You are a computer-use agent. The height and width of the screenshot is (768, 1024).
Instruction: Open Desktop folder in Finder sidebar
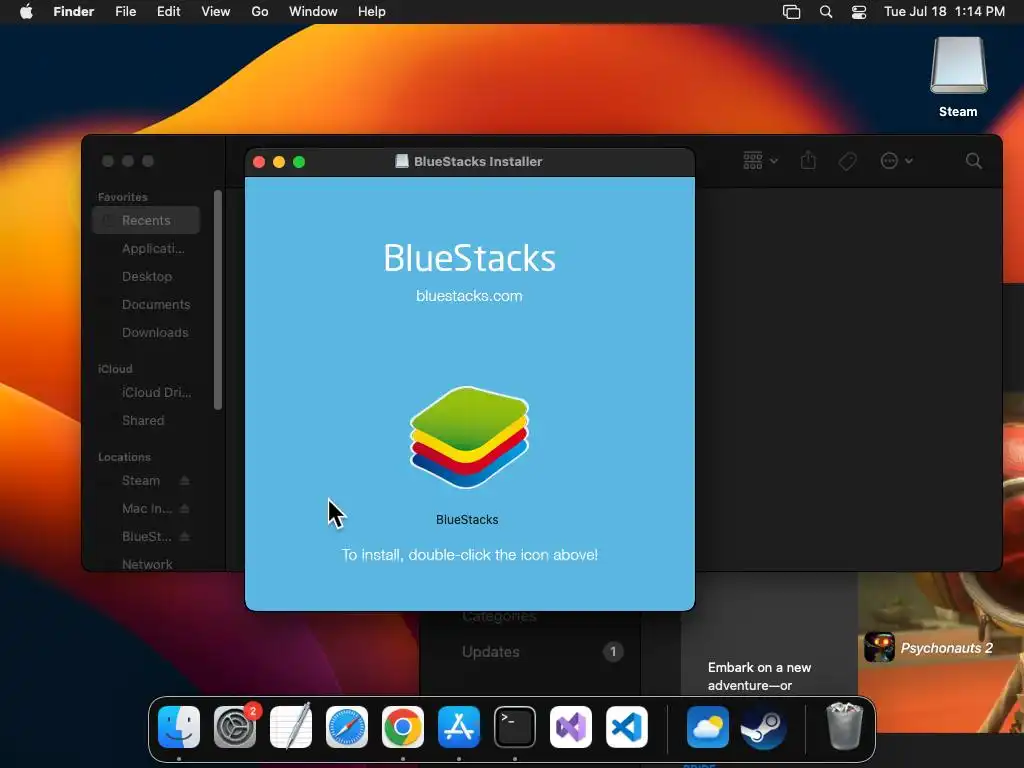[146, 276]
